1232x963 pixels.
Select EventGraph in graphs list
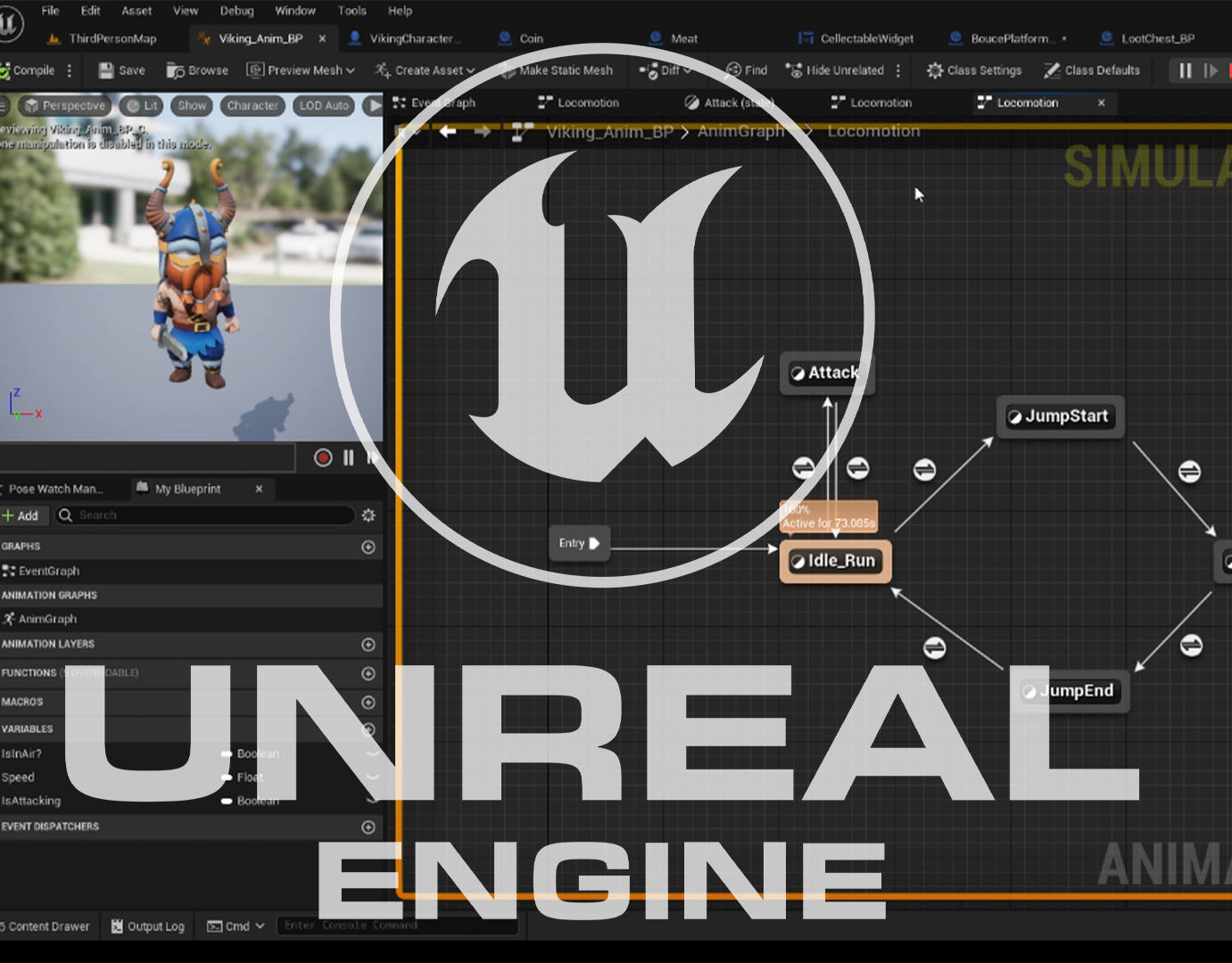(41, 571)
